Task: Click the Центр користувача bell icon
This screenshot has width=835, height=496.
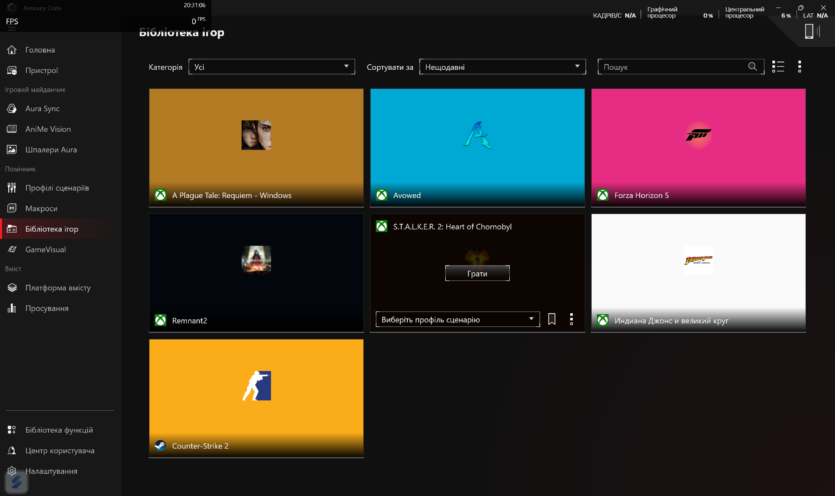Action: click(12, 451)
